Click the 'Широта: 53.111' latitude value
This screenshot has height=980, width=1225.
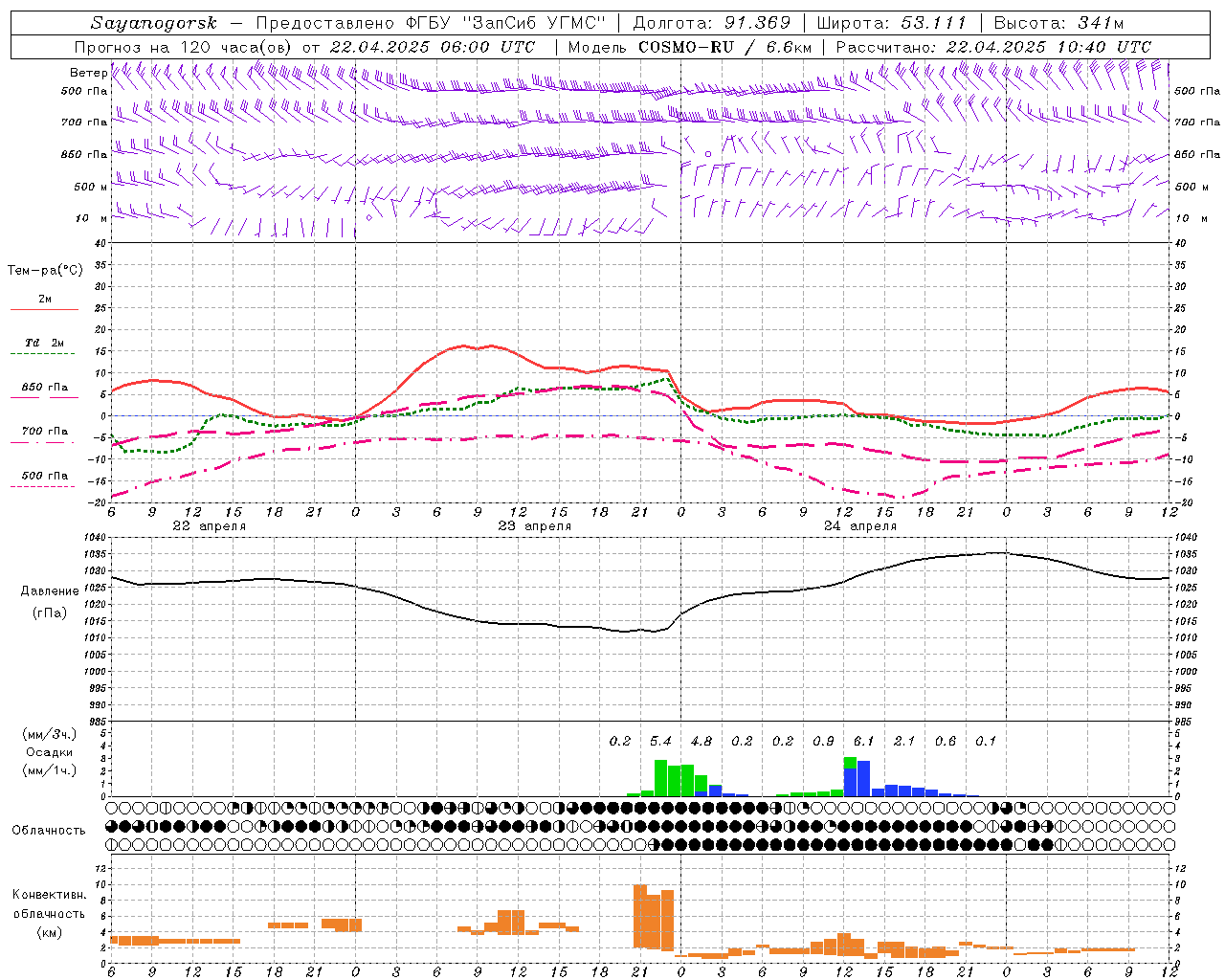[893, 23]
